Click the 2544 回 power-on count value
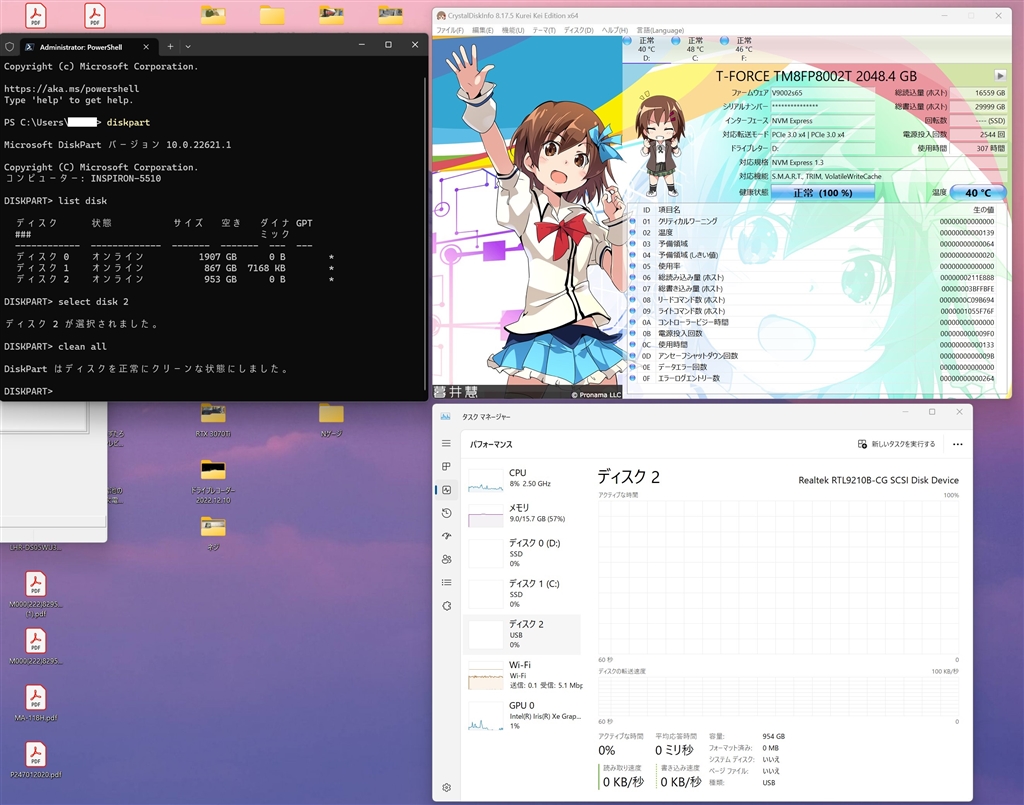The image size is (1024, 805). pos(978,134)
